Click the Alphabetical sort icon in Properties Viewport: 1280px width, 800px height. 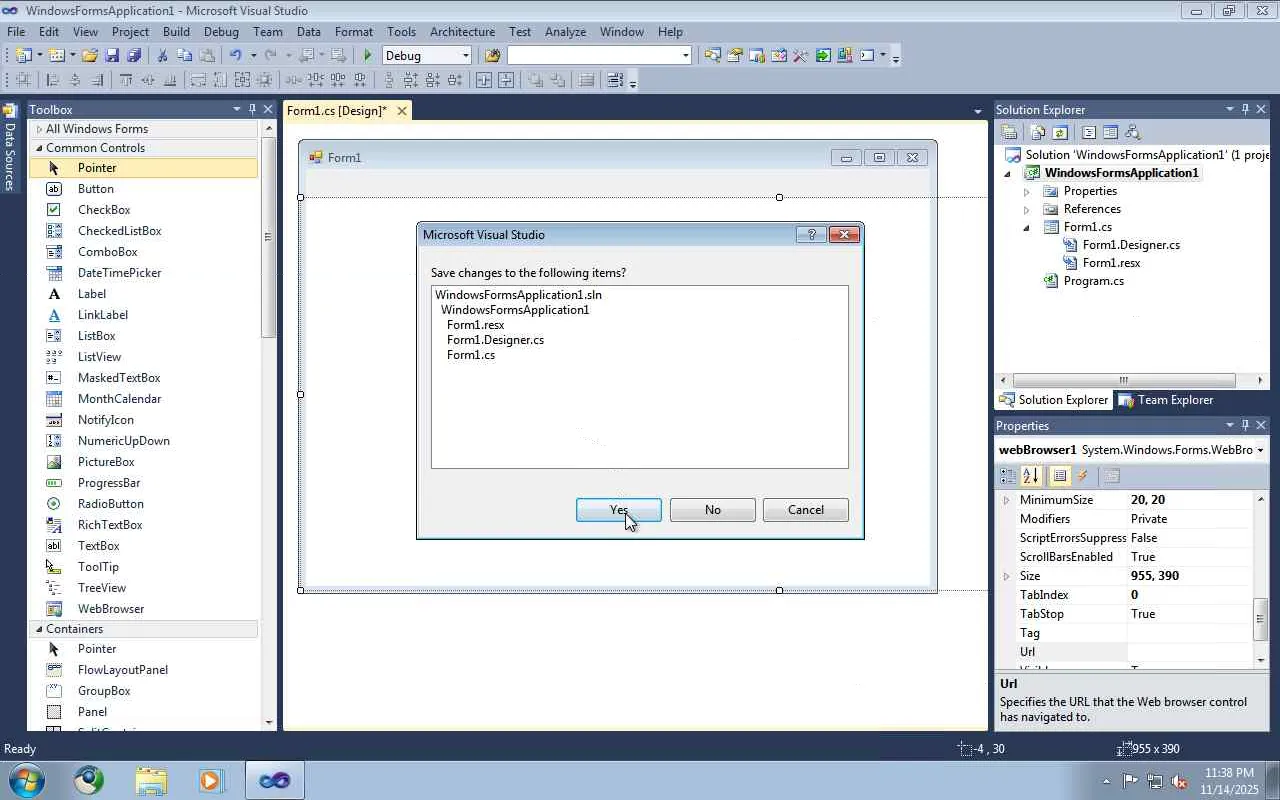pos(1032,477)
